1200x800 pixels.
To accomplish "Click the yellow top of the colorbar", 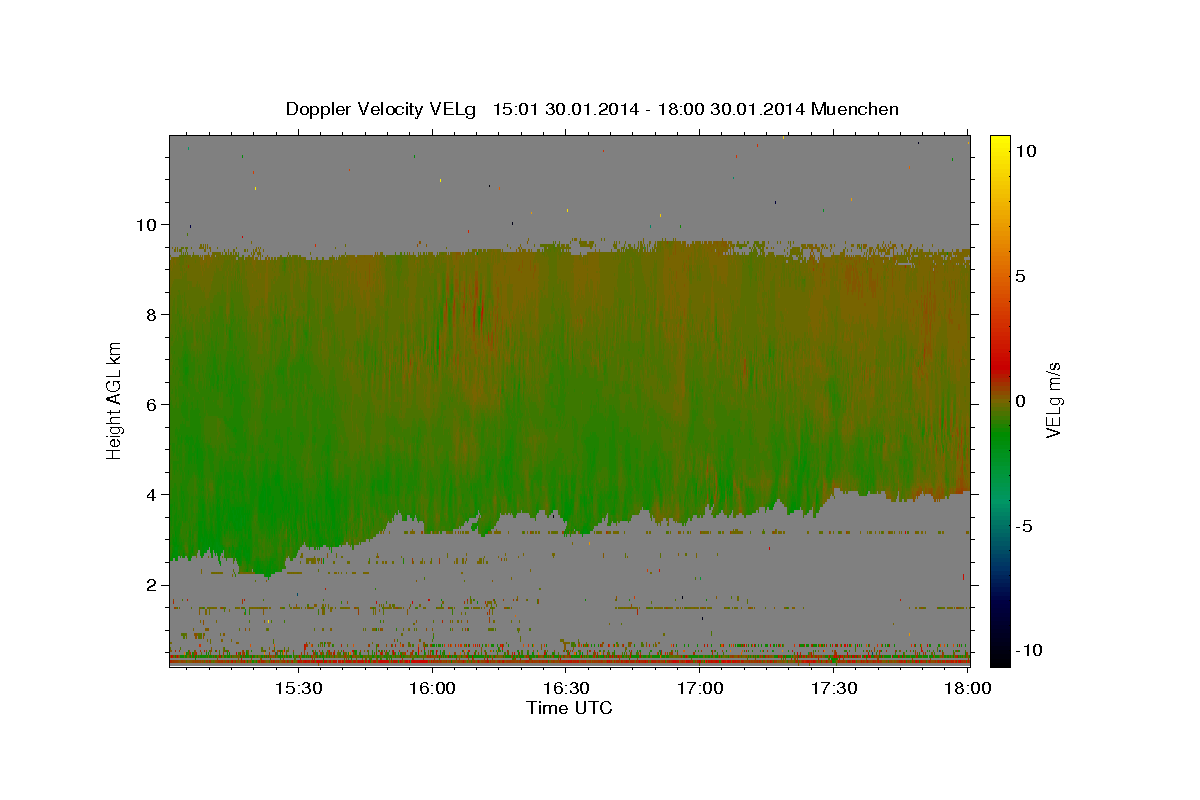I will [x=1000, y=144].
